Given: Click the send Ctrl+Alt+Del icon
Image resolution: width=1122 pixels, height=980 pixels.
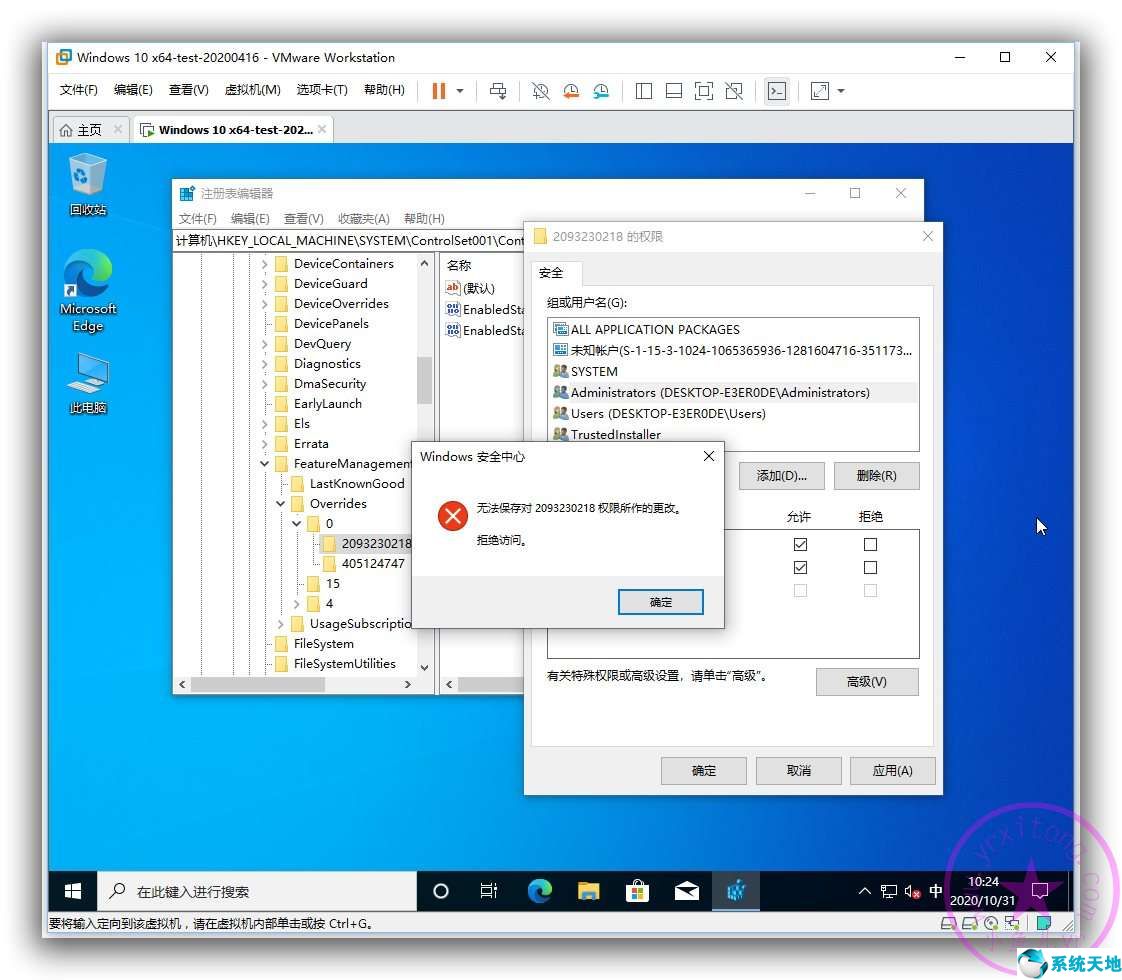Looking at the screenshot, I should click(x=498, y=91).
